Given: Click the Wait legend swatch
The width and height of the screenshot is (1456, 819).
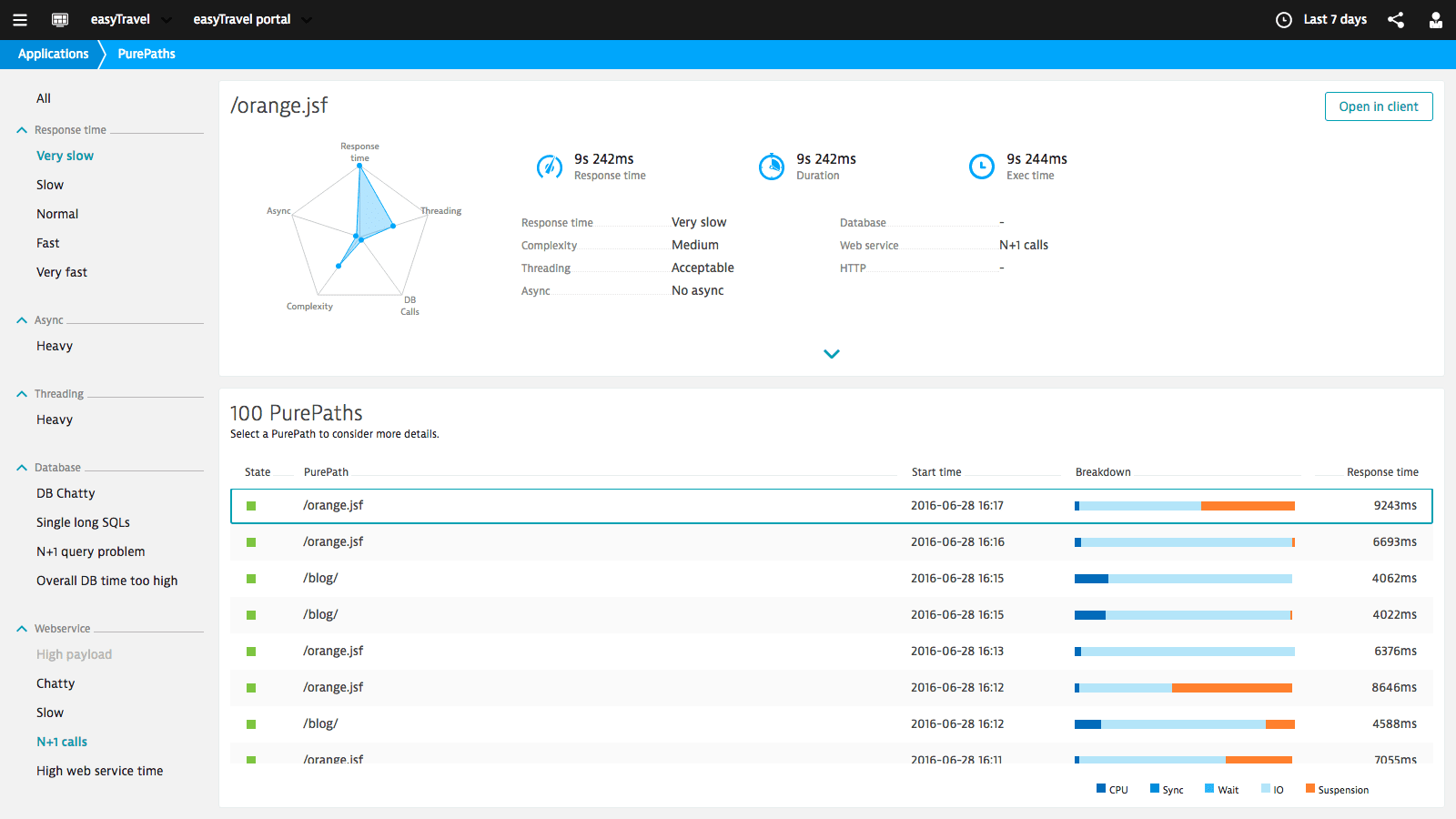Looking at the screenshot, I should click(x=1209, y=788).
